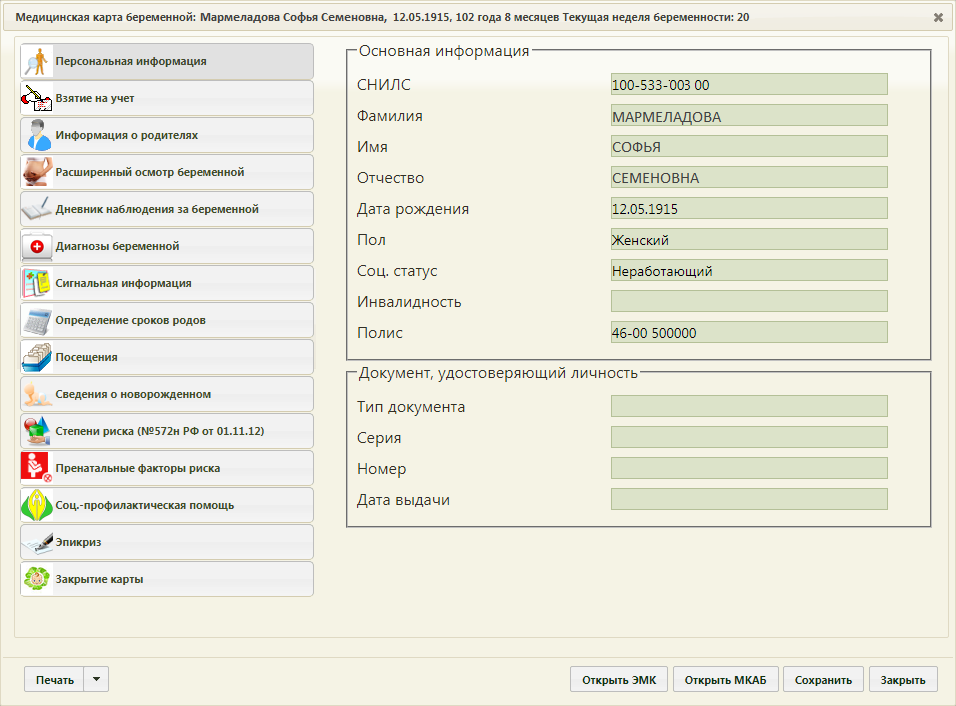Click the Personal information person icon
The image size is (956, 706).
tap(37, 62)
